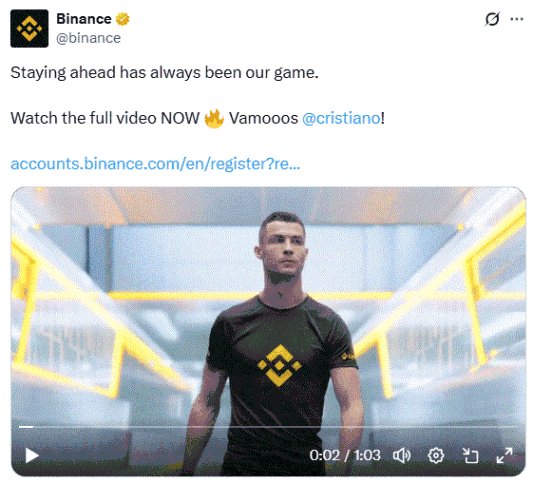This screenshot has height=484, width=533.
Task: Open the @cristiano mention link
Action: click(x=341, y=118)
